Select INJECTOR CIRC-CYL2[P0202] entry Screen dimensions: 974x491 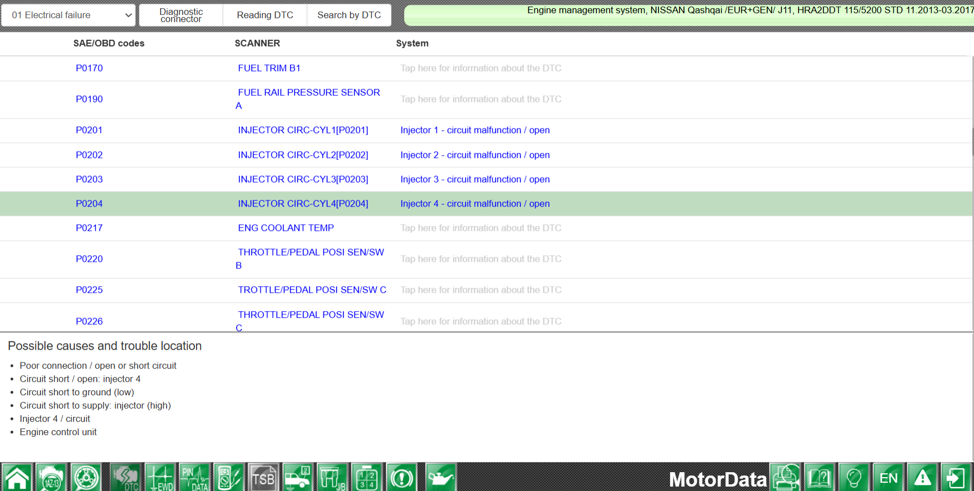tap(303, 155)
